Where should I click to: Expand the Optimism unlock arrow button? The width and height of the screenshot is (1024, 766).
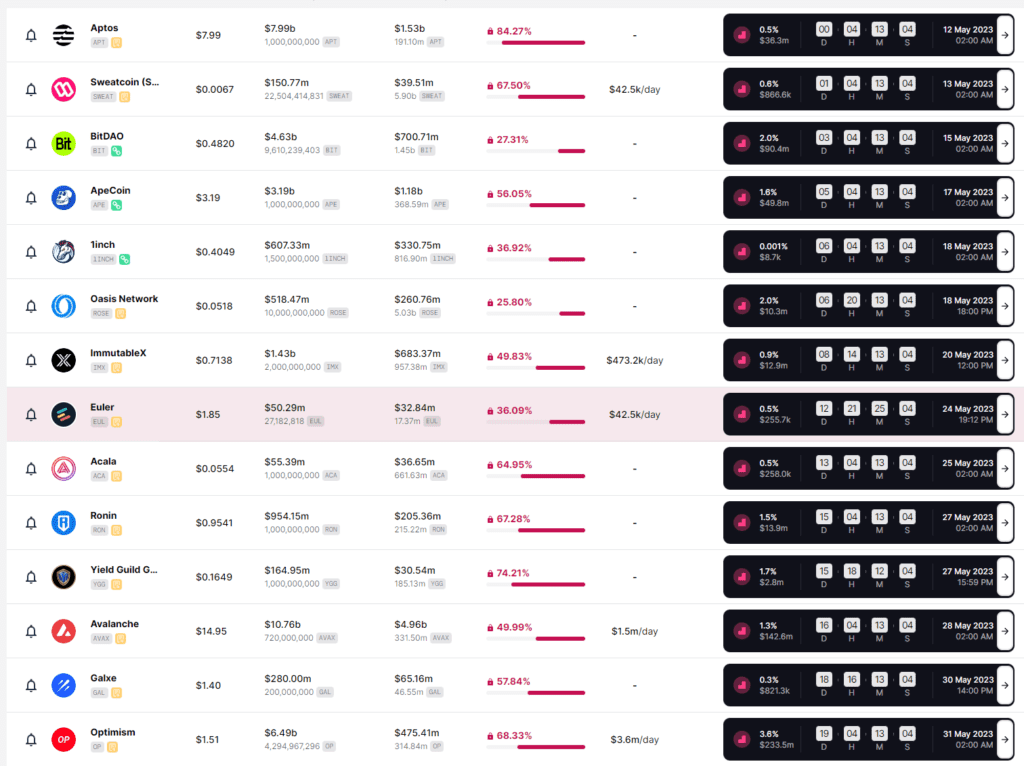click(1005, 739)
